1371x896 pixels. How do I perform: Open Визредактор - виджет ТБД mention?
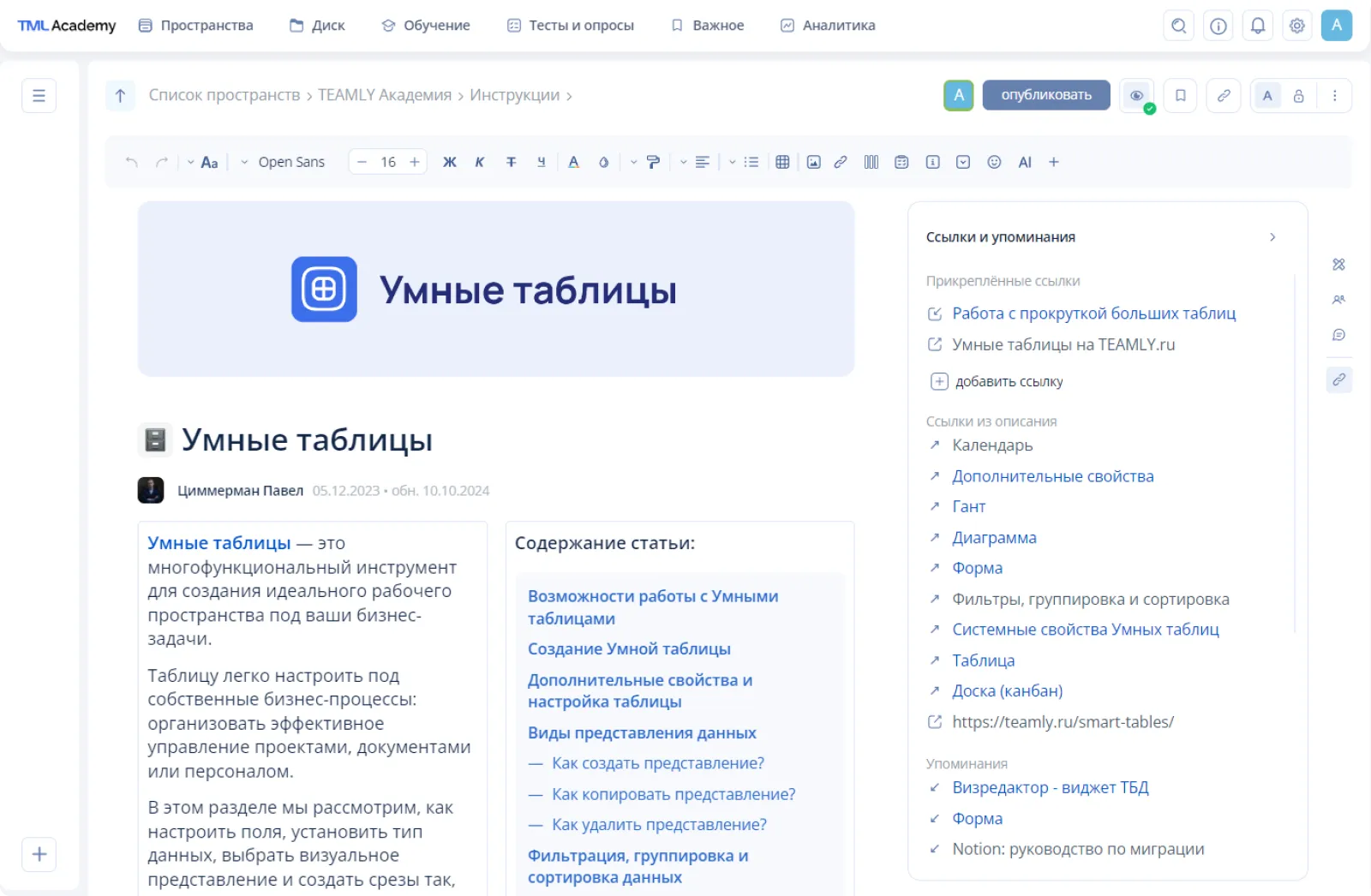pos(1051,788)
